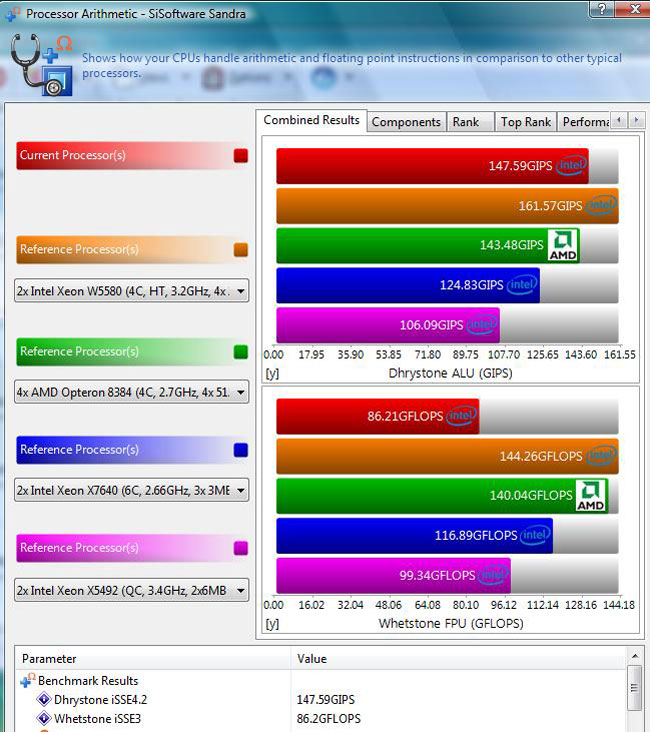Screen dimensions: 650x732
Task: Click the title bar application icon
Action: (x=11, y=14)
